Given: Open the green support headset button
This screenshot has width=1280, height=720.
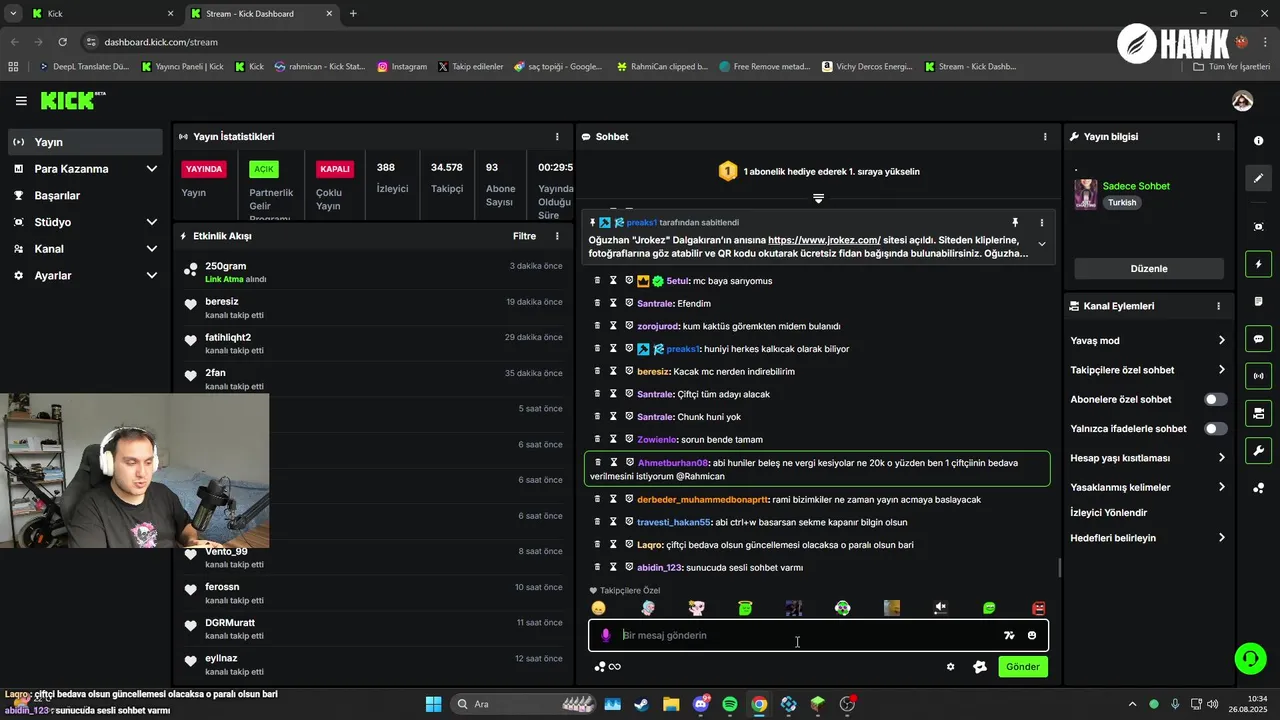Looking at the screenshot, I should click(x=1250, y=658).
